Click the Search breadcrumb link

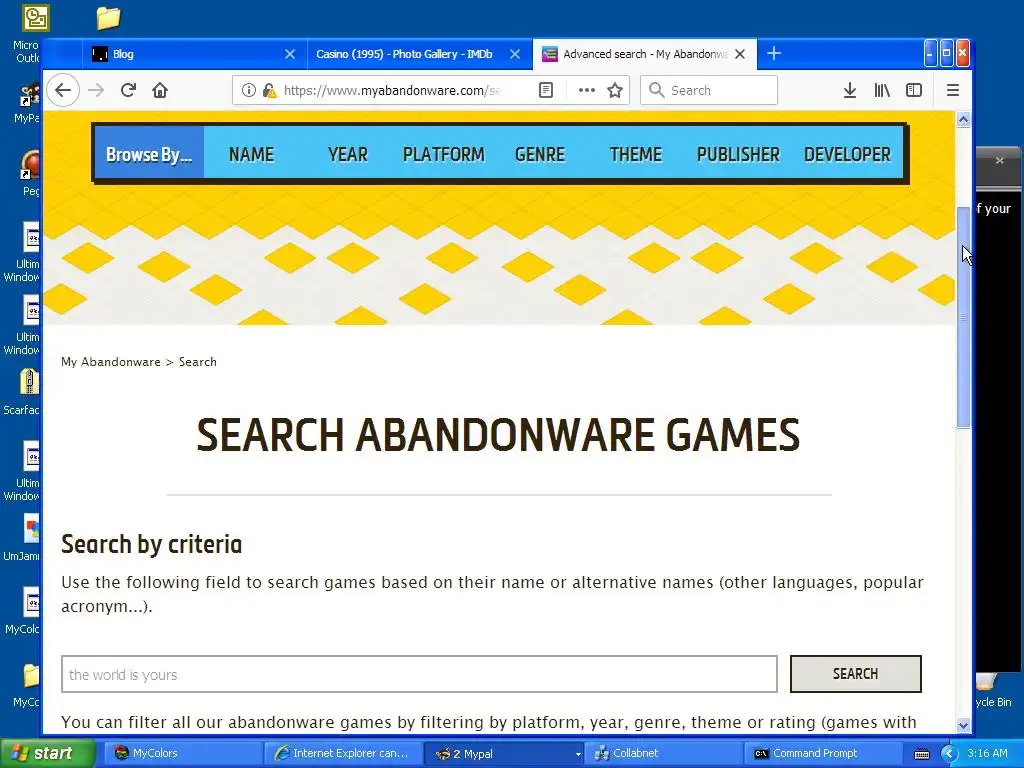(x=197, y=362)
